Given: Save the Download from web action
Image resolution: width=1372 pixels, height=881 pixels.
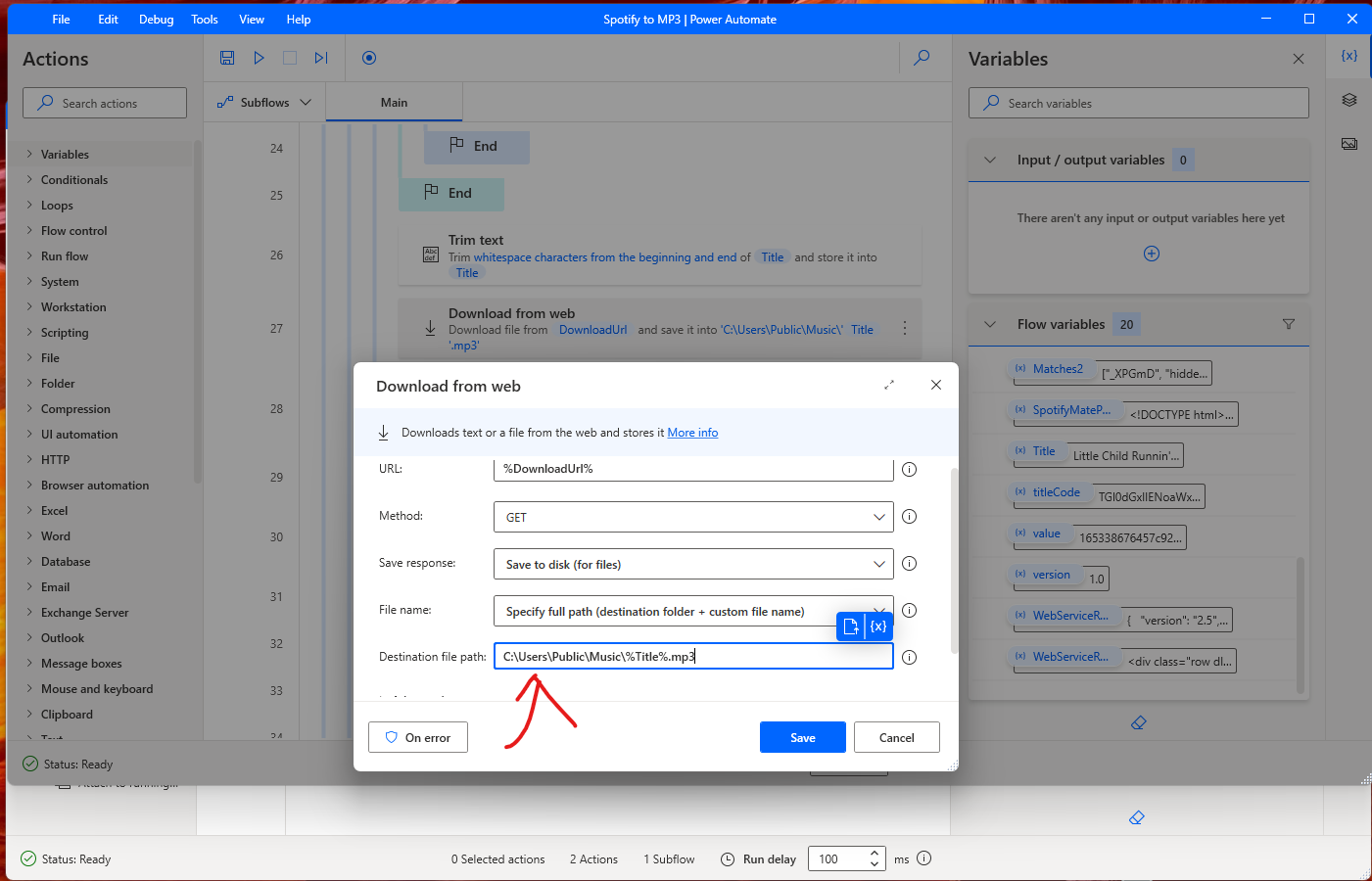Looking at the screenshot, I should pos(802,737).
